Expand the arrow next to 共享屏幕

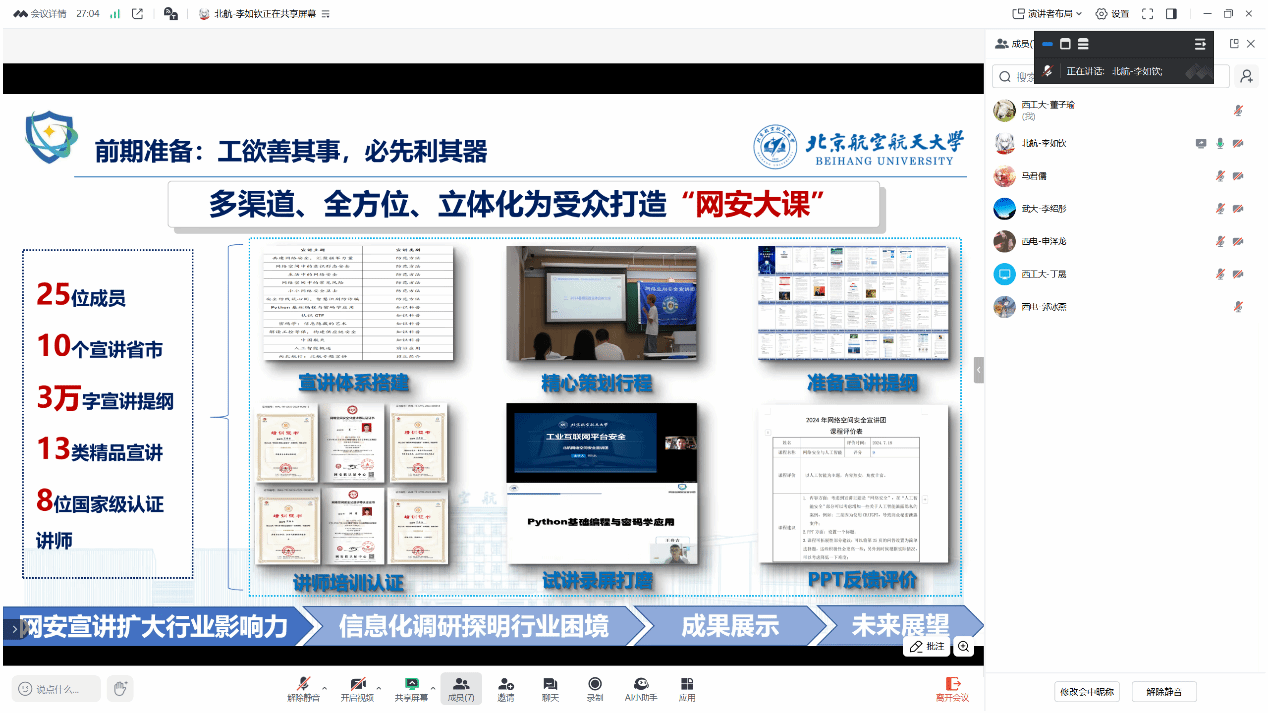(x=433, y=687)
